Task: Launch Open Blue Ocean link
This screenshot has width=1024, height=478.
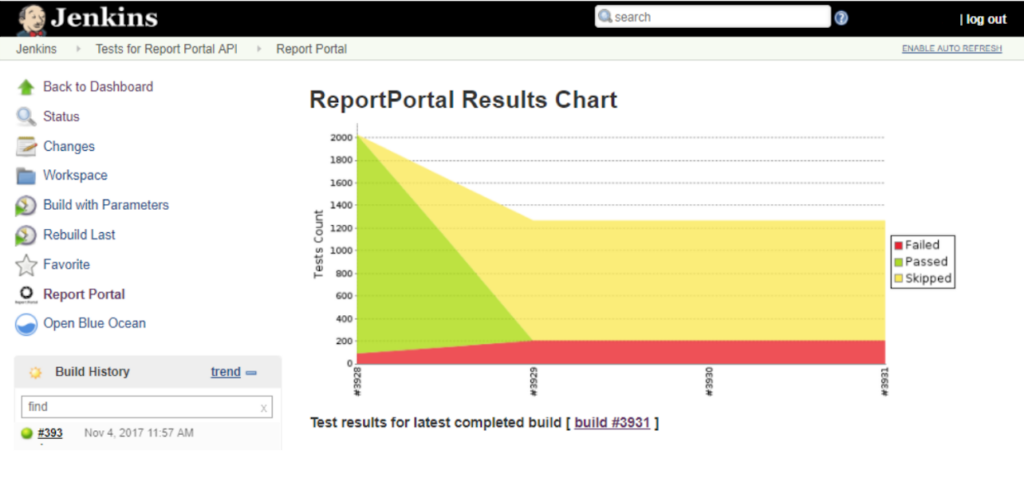Action: 95,323
